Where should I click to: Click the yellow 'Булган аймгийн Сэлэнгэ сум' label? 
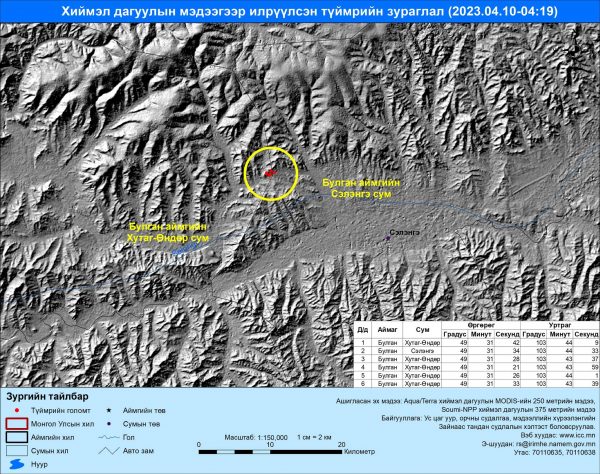361,187
